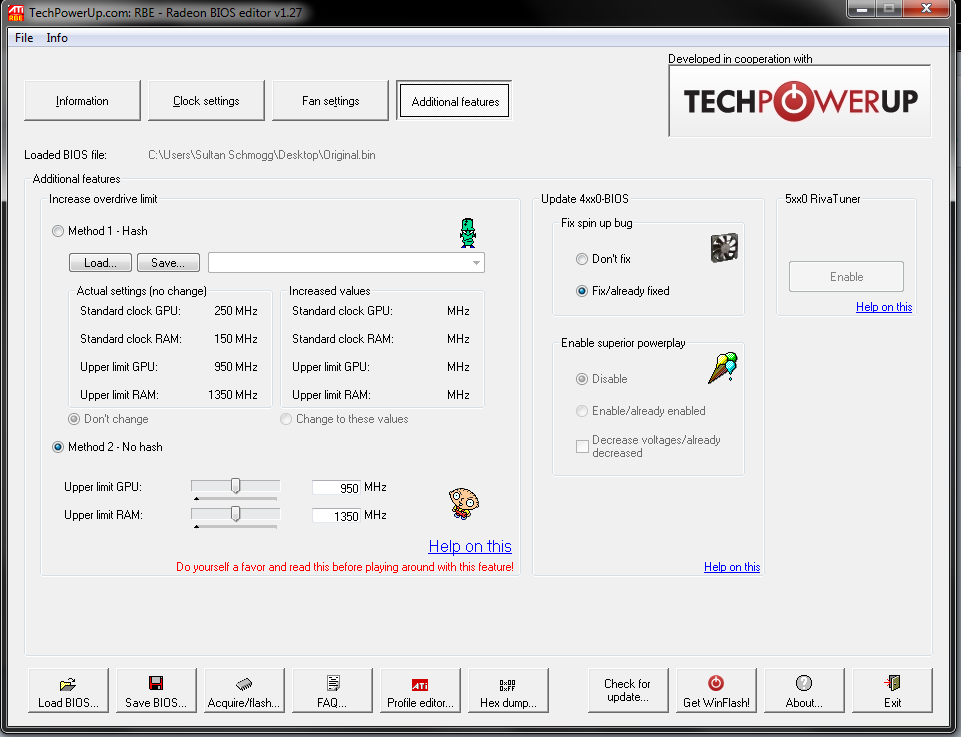This screenshot has width=961, height=737.
Task: Click the Exit door icon
Action: click(892, 682)
